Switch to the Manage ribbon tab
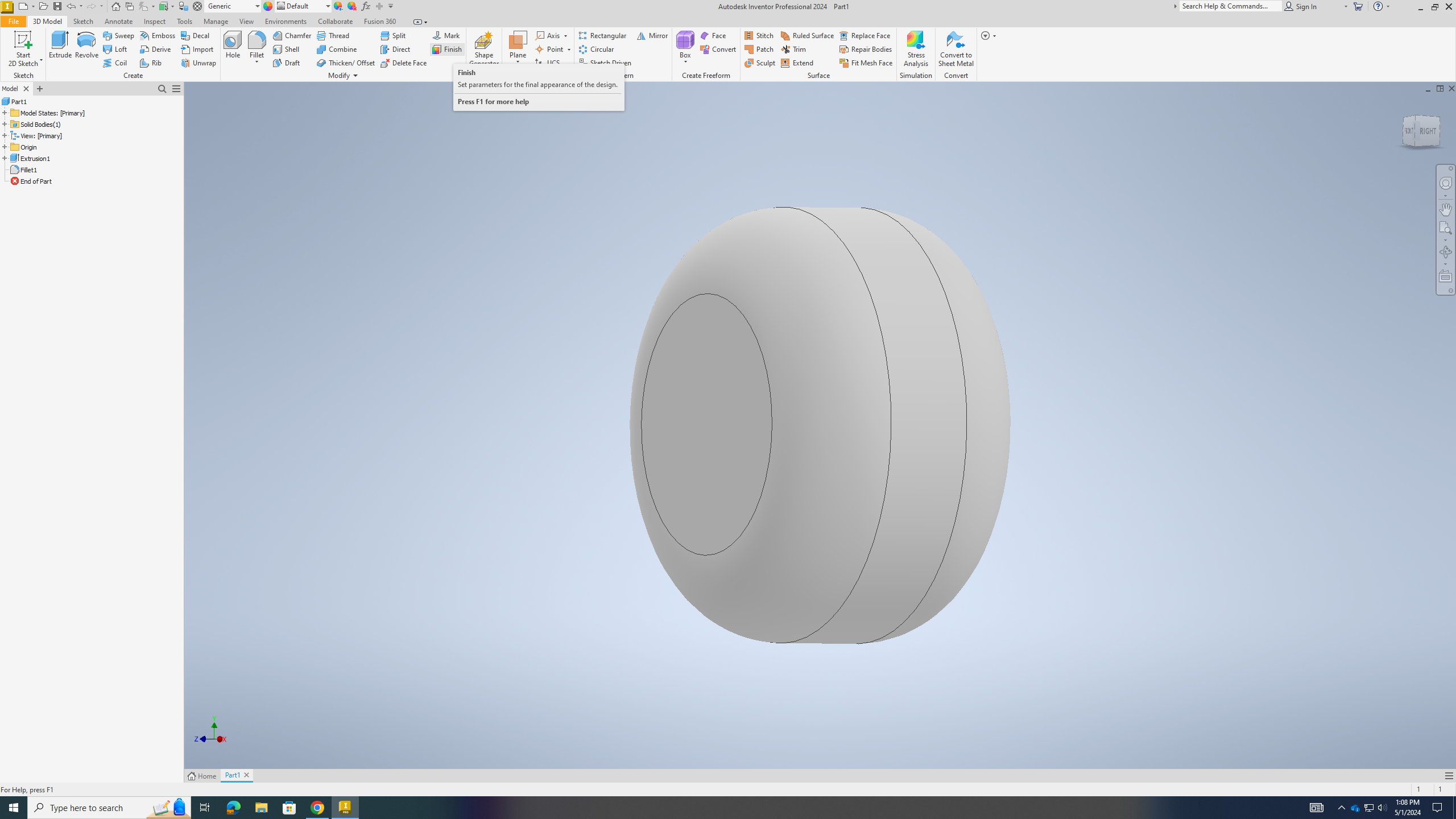 [216, 21]
